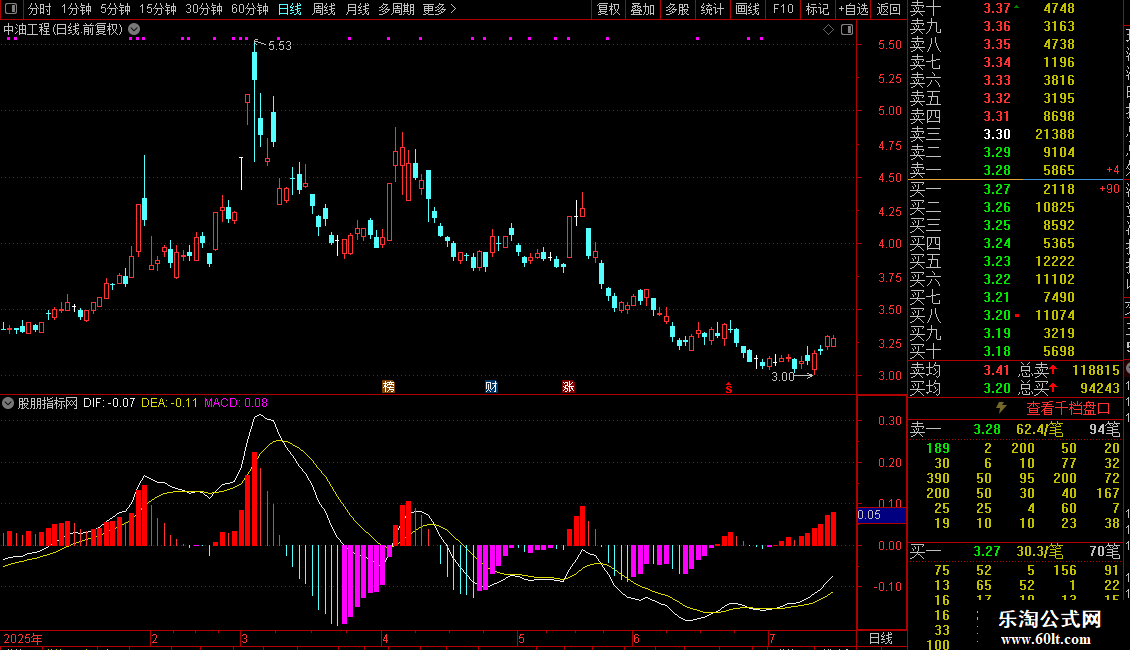This screenshot has width=1130, height=650.
Task: Select the 15分钟 period
Action: pyautogui.click(x=157, y=9)
